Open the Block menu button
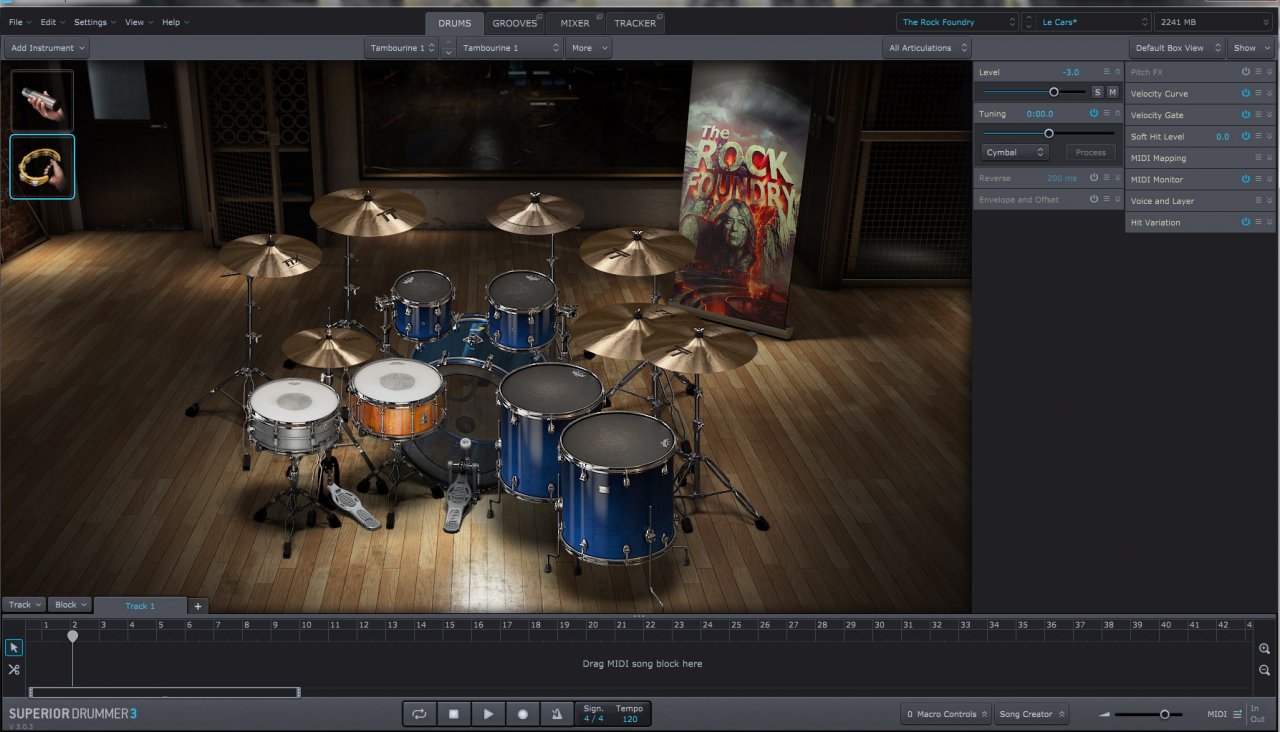Screen dimensions: 1280x732 [x=70, y=605]
